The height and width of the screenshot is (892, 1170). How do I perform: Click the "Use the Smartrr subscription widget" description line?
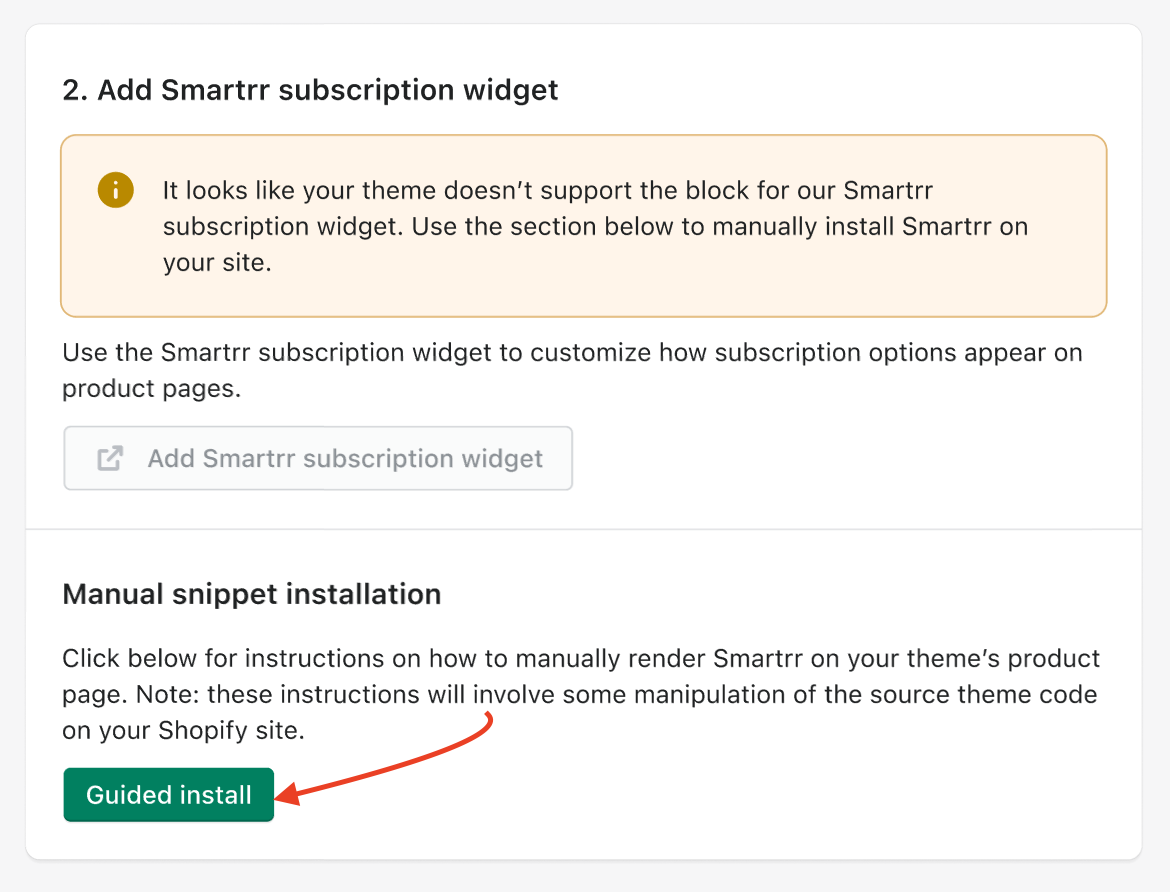(x=572, y=353)
